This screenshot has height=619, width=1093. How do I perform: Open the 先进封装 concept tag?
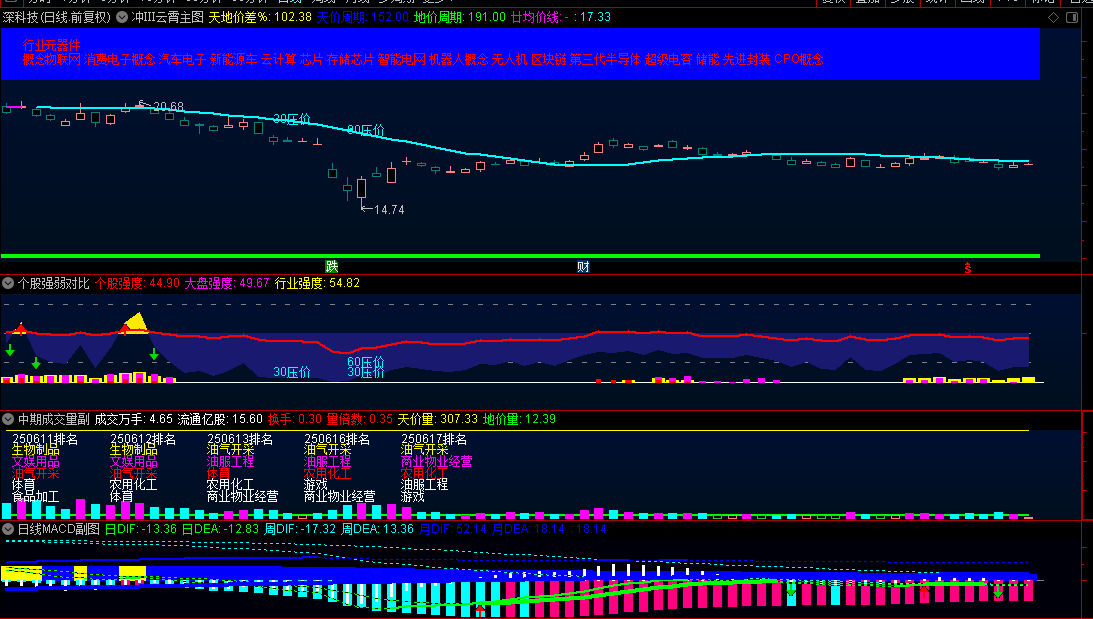coord(747,59)
